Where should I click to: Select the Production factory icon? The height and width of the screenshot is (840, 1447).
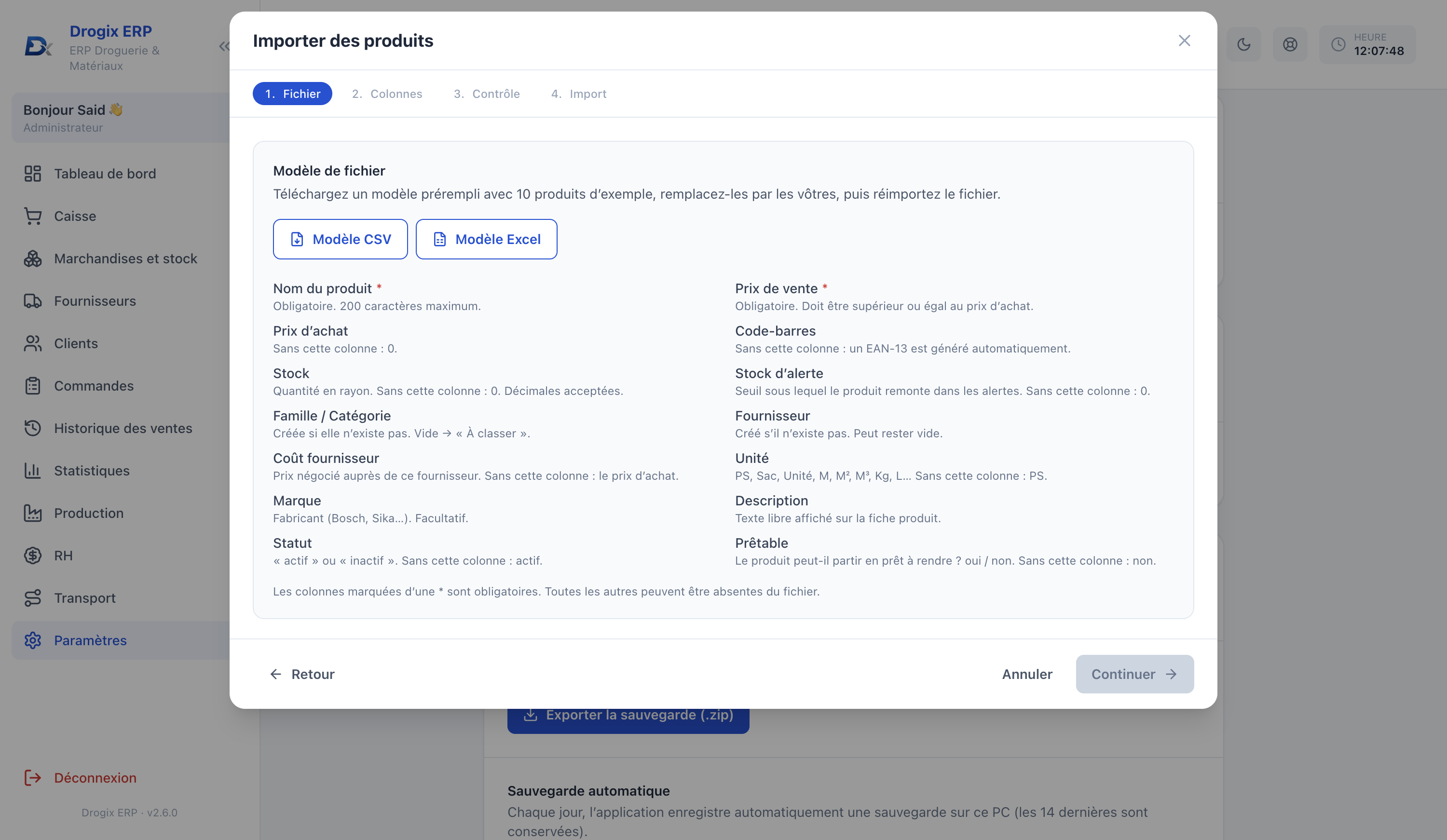click(x=33, y=513)
